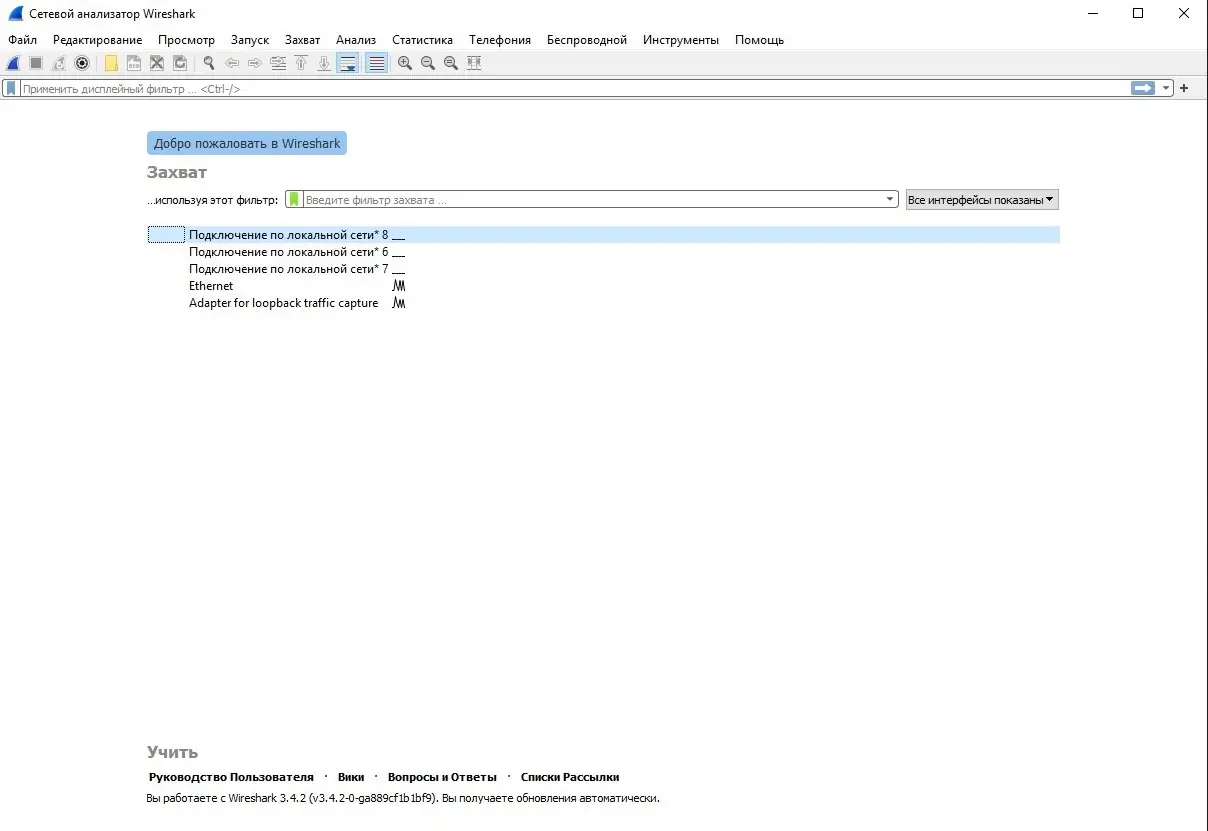Screen dimensions: 1208x831
Task: Open a capture file via folder icon
Action: pos(111,63)
